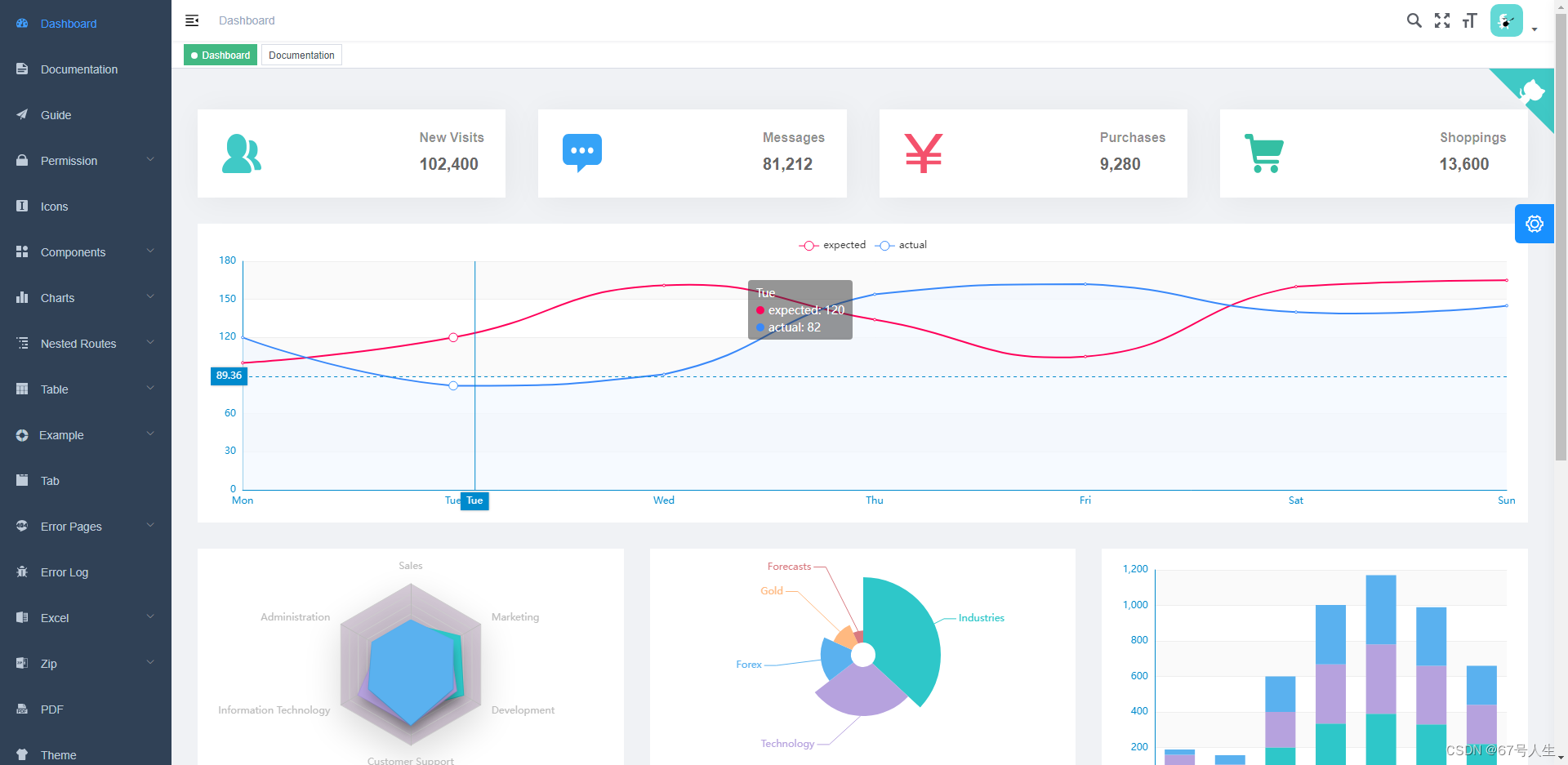Viewport: 1568px width, 765px height.
Task: Expand the Error Pages chevron
Action: tap(150, 526)
